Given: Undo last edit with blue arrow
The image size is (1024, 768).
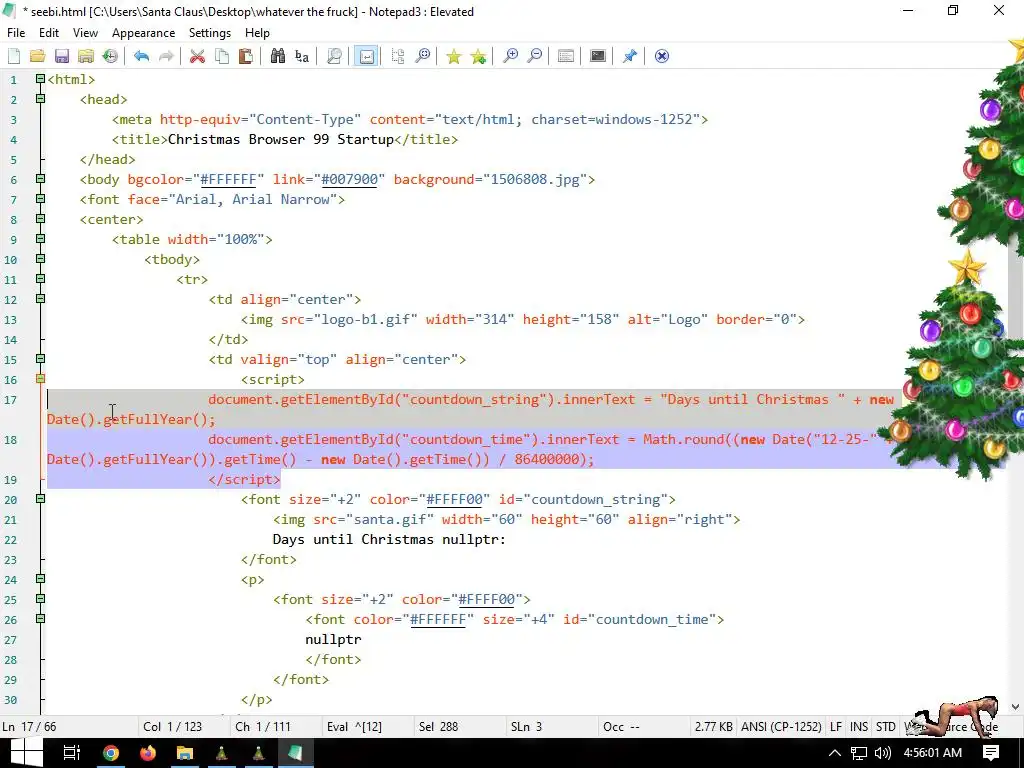Looking at the screenshot, I should 142,56.
